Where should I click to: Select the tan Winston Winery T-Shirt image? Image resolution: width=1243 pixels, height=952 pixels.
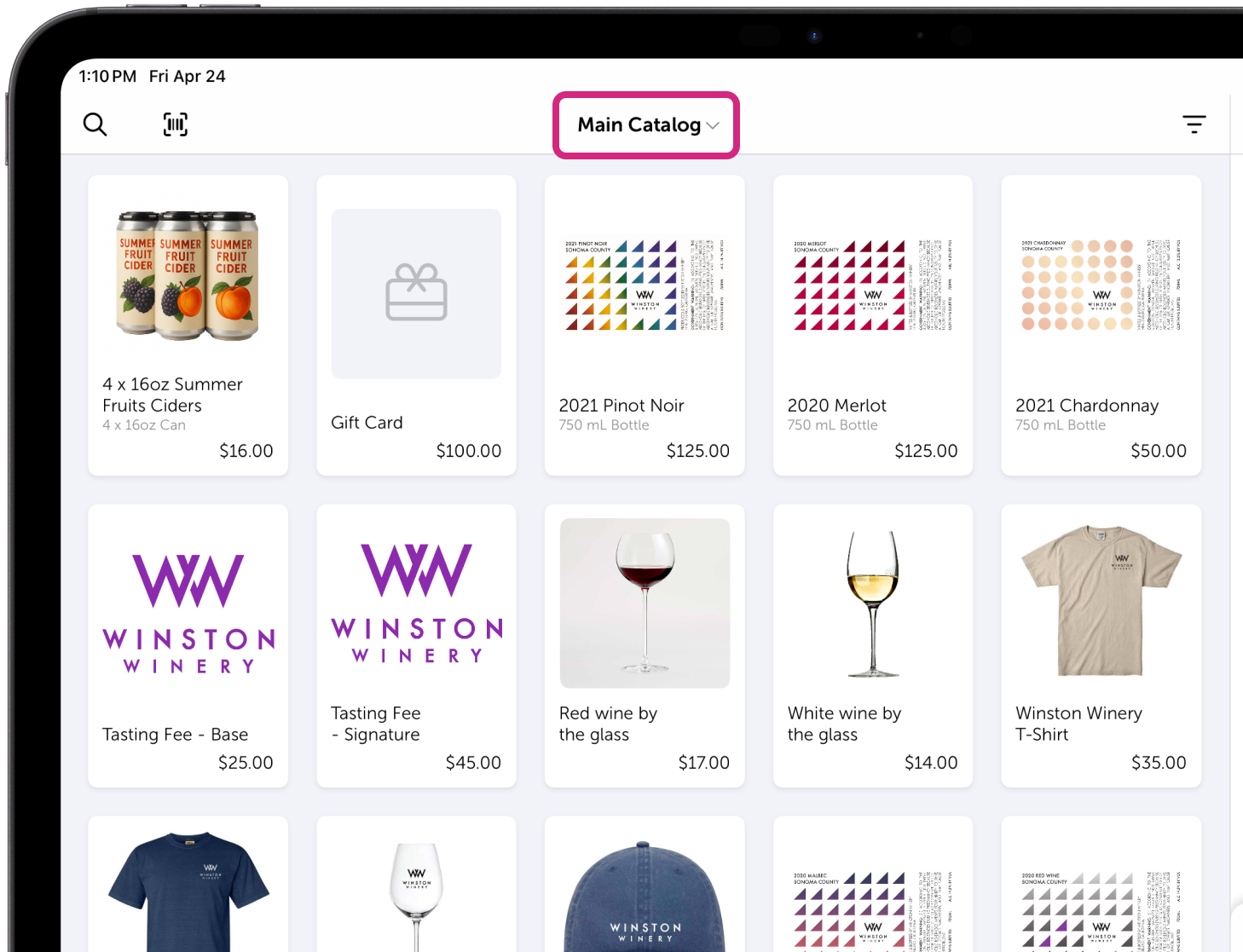click(x=1101, y=601)
